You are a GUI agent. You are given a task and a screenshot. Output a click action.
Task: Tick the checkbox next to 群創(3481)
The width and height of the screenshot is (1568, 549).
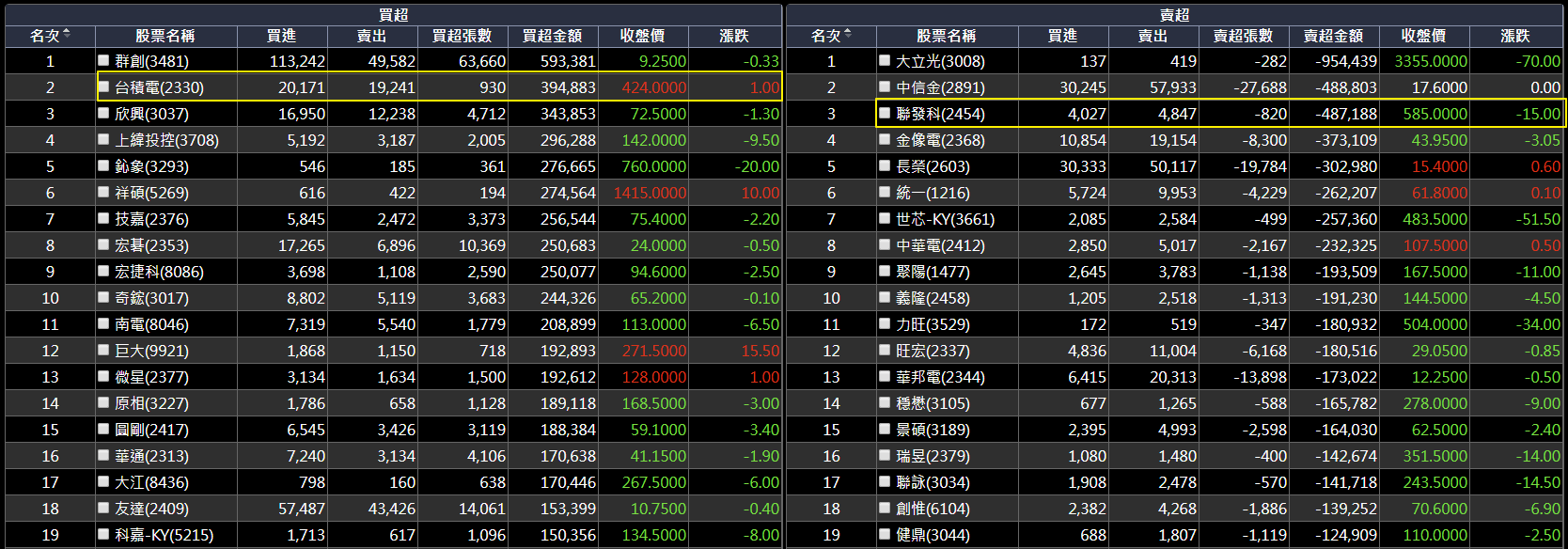click(x=103, y=60)
